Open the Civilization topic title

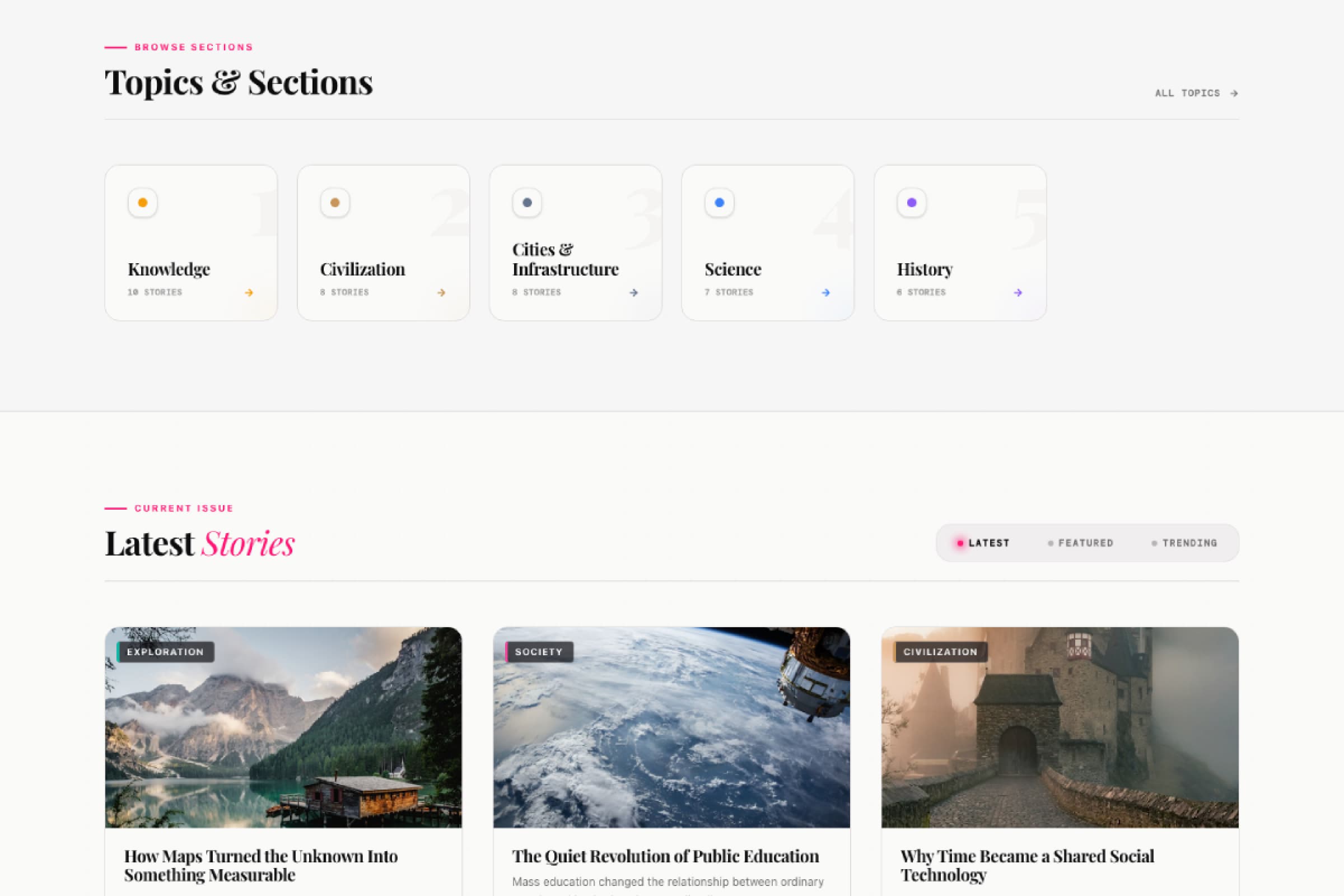[362, 269]
